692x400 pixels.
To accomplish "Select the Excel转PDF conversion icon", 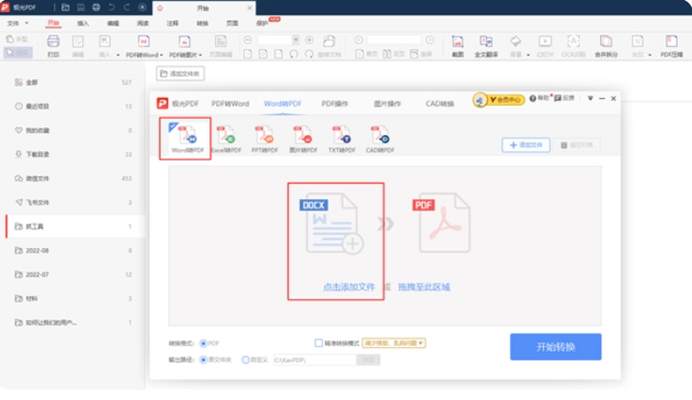I will (225, 137).
